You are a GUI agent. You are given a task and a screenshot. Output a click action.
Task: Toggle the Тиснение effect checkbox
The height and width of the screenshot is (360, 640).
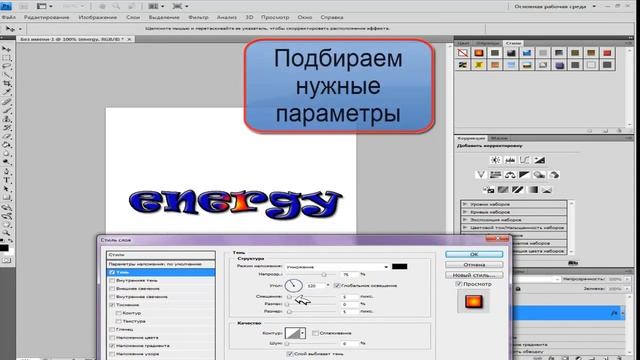(112, 305)
